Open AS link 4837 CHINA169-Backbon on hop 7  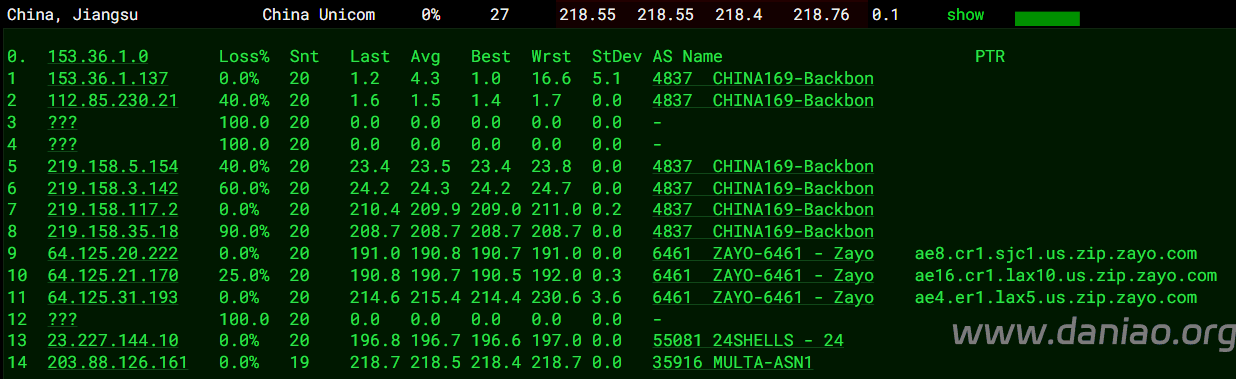click(x=763, y=210)
